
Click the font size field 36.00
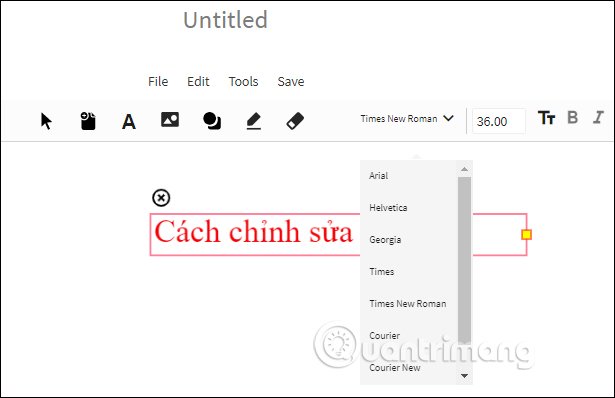(x=499, y=122)
